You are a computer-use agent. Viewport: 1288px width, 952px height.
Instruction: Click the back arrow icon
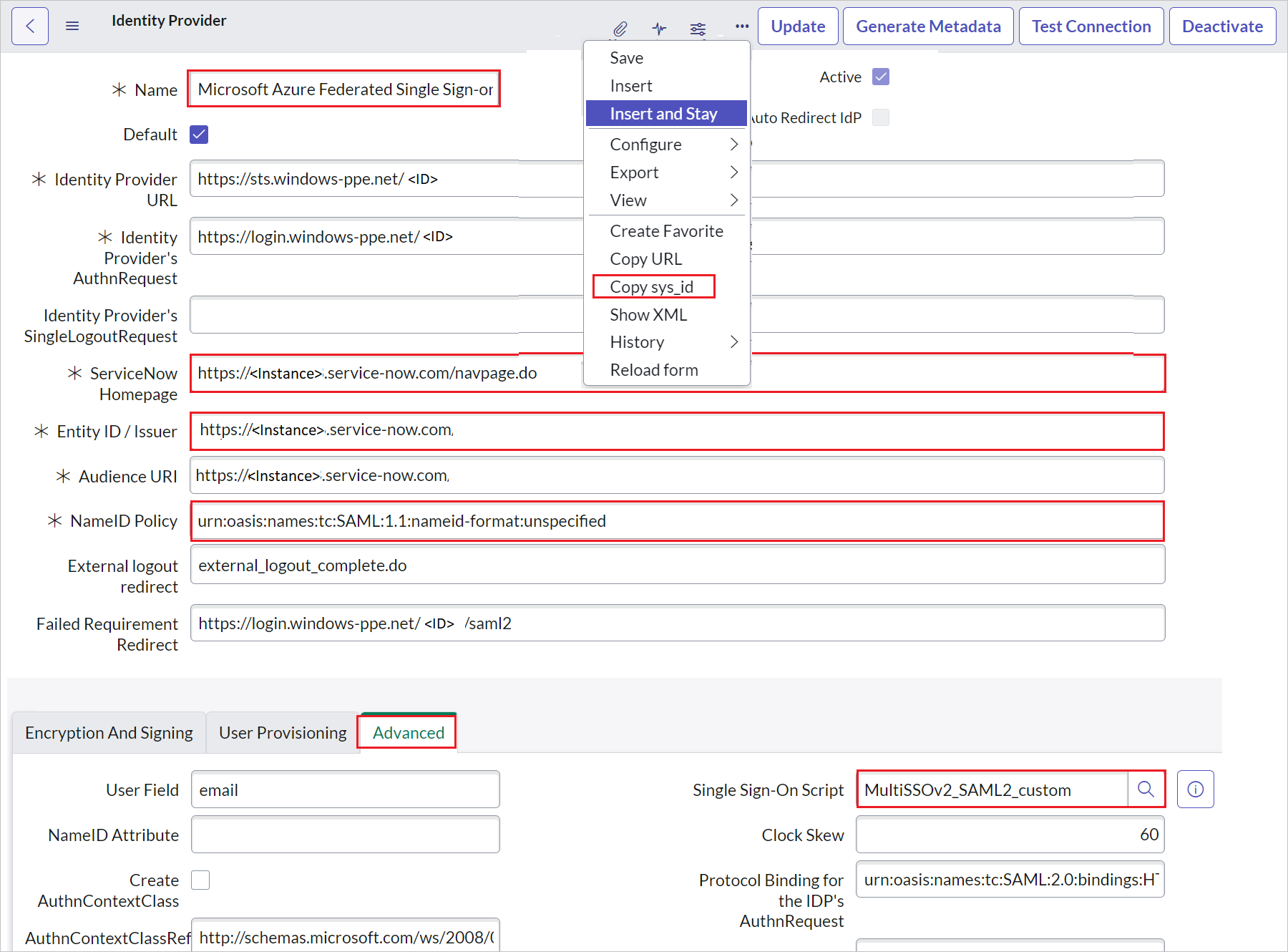29,25
